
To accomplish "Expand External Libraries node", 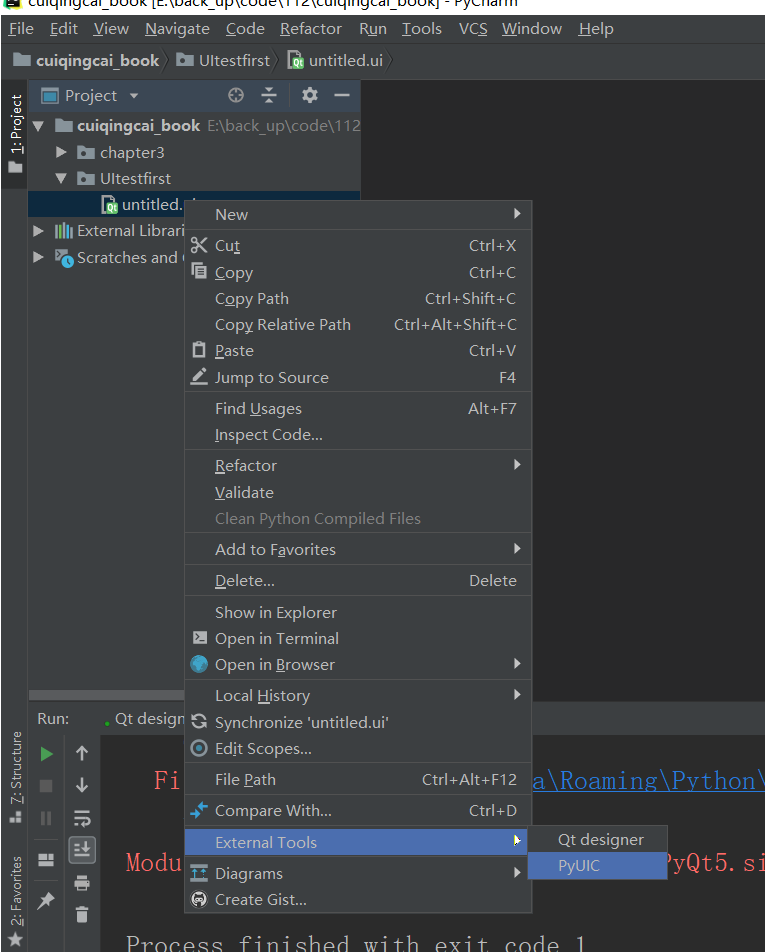I will click(x=38, y=231).
